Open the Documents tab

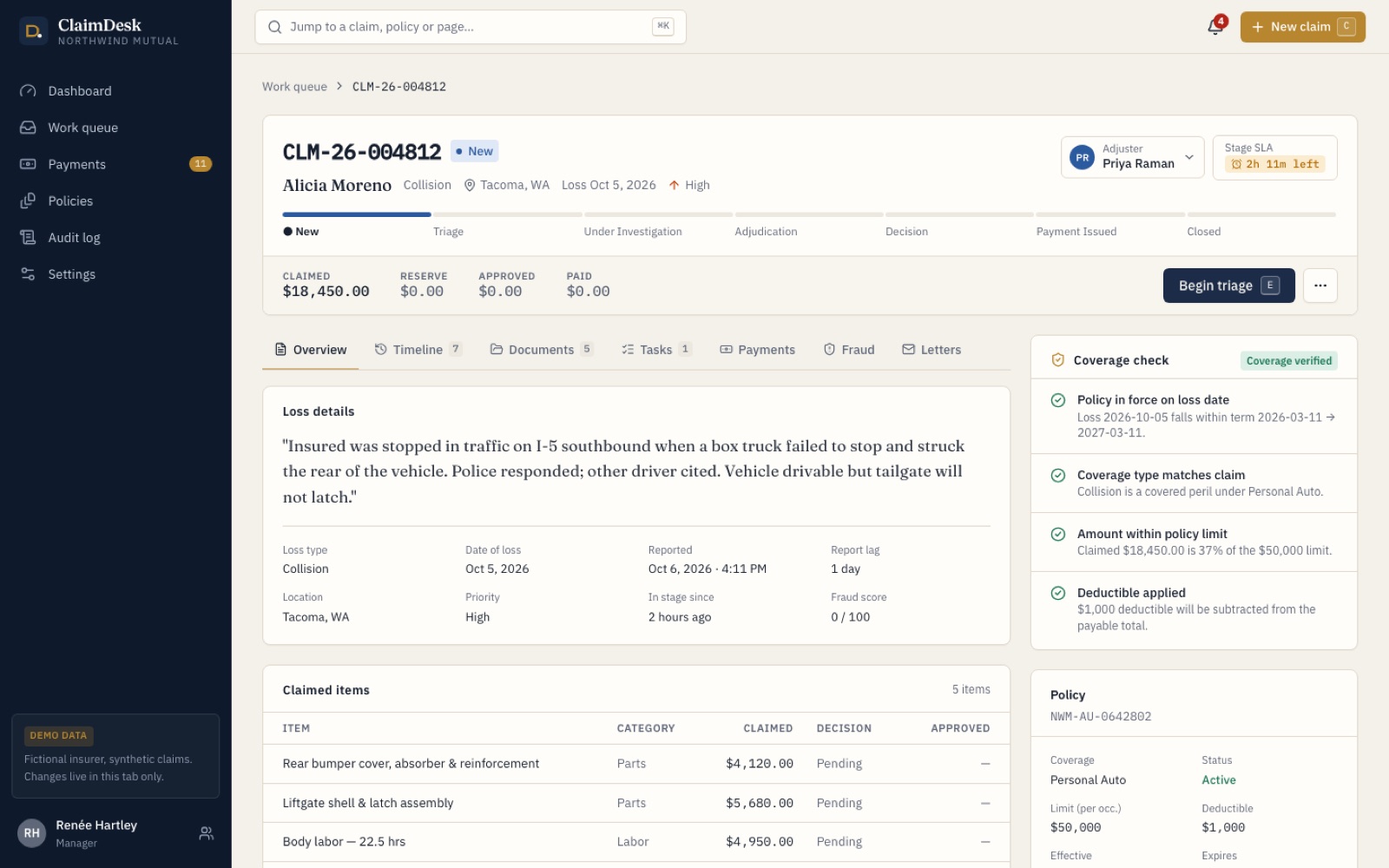pos(541,350)
